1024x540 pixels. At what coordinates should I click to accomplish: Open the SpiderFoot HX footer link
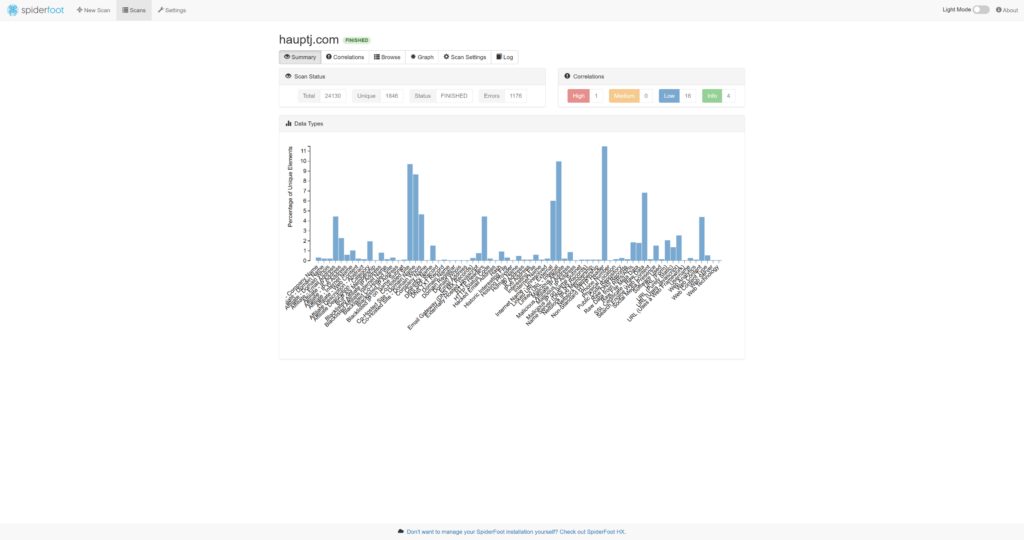[516, 532]
